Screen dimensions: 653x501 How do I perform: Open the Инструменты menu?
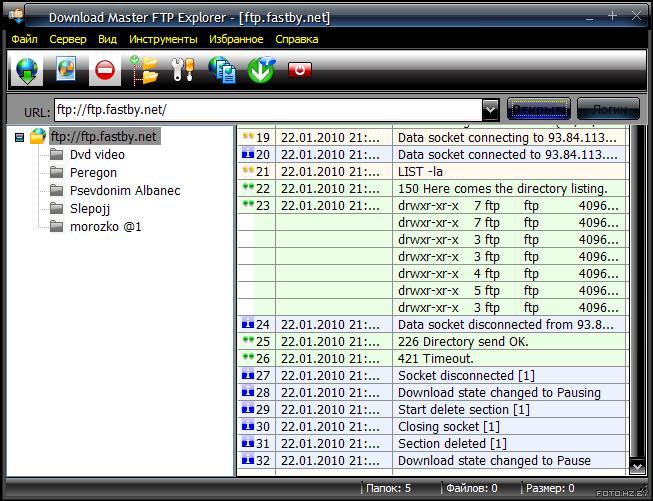click(163, 39)
